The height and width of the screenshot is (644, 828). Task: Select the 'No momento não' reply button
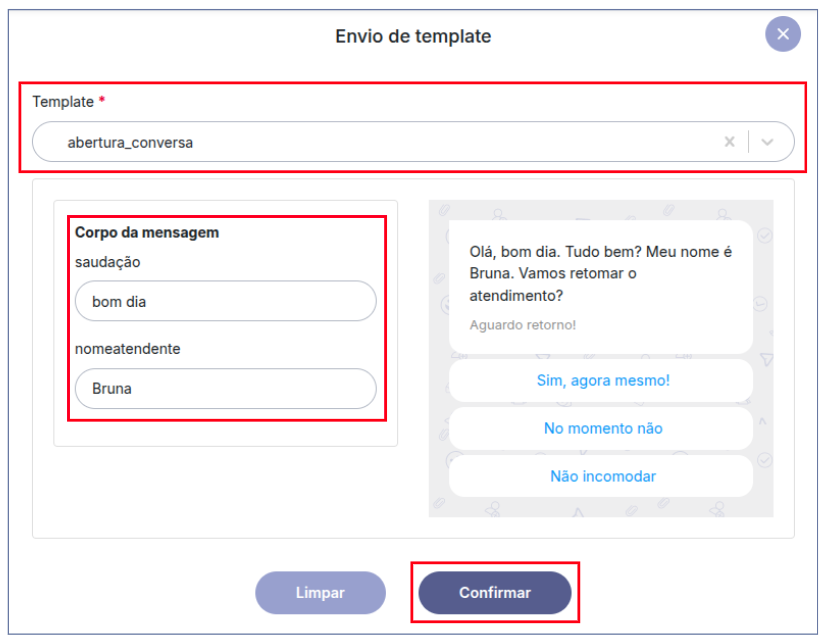[602, 428]
